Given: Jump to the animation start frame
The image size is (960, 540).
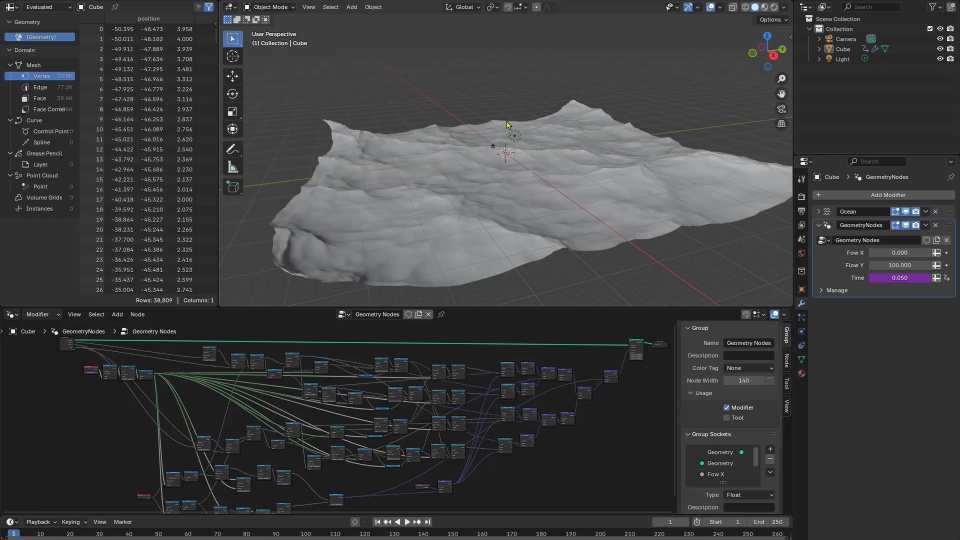Looking at the screenshot, I should [377, 522].
